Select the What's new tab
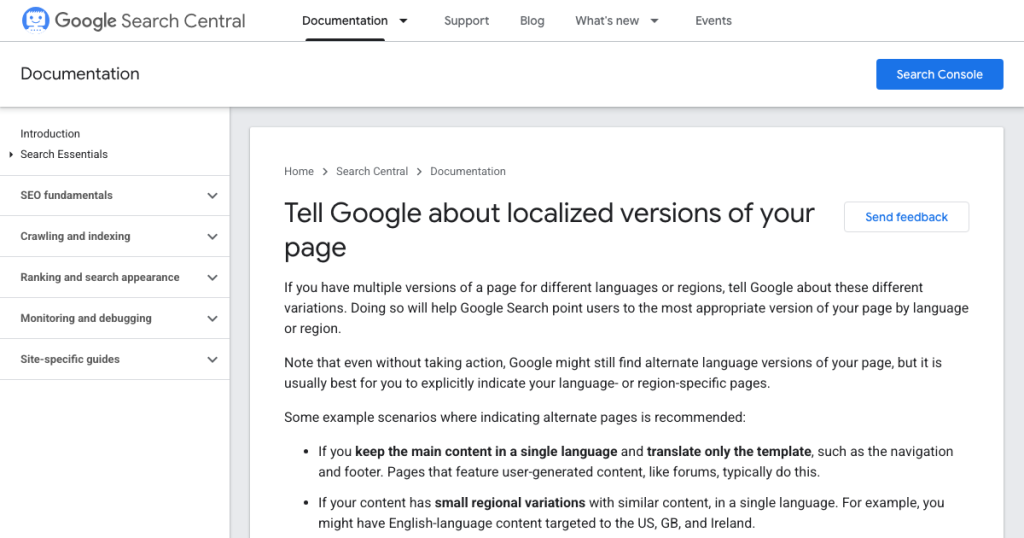Screen dimensions: 1024x538 pyautogui.click(x=607, y=21)
